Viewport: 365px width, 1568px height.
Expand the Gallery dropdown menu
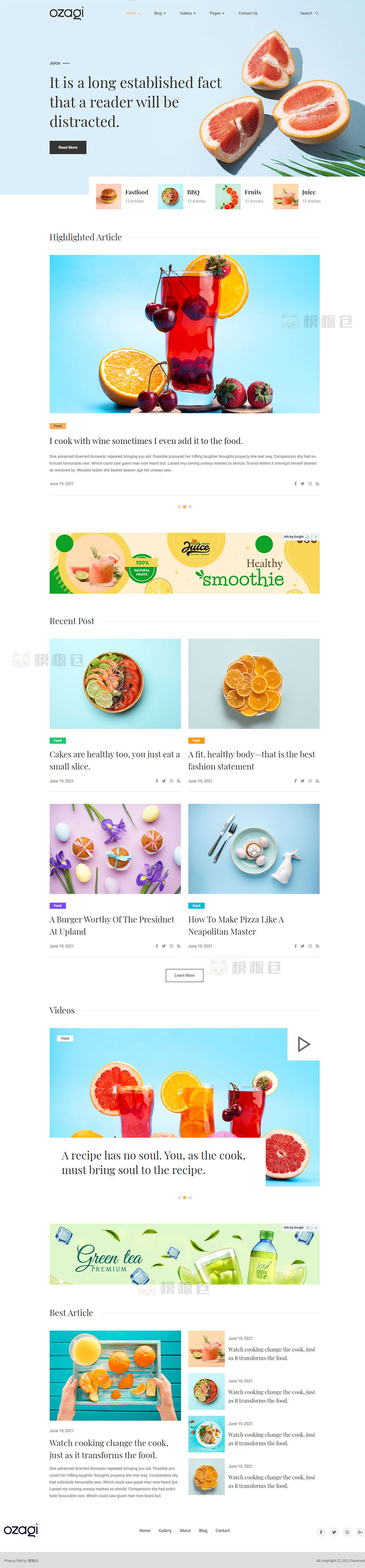(187, 14)
